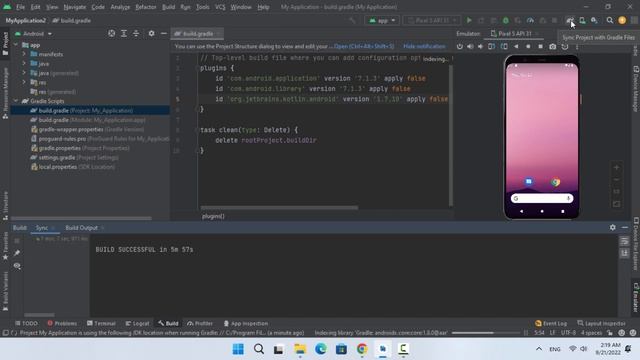
Task: Click the green Debug app bug icon
Action: (x=506, y=20)
